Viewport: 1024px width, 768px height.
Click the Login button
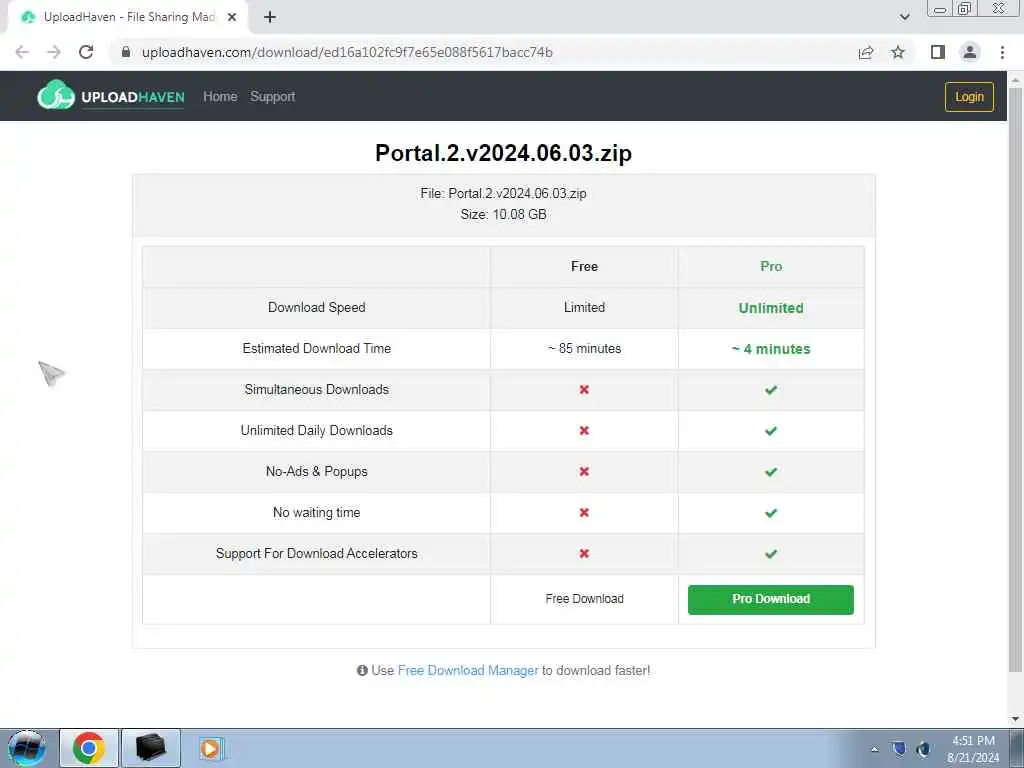coord(969,97)
